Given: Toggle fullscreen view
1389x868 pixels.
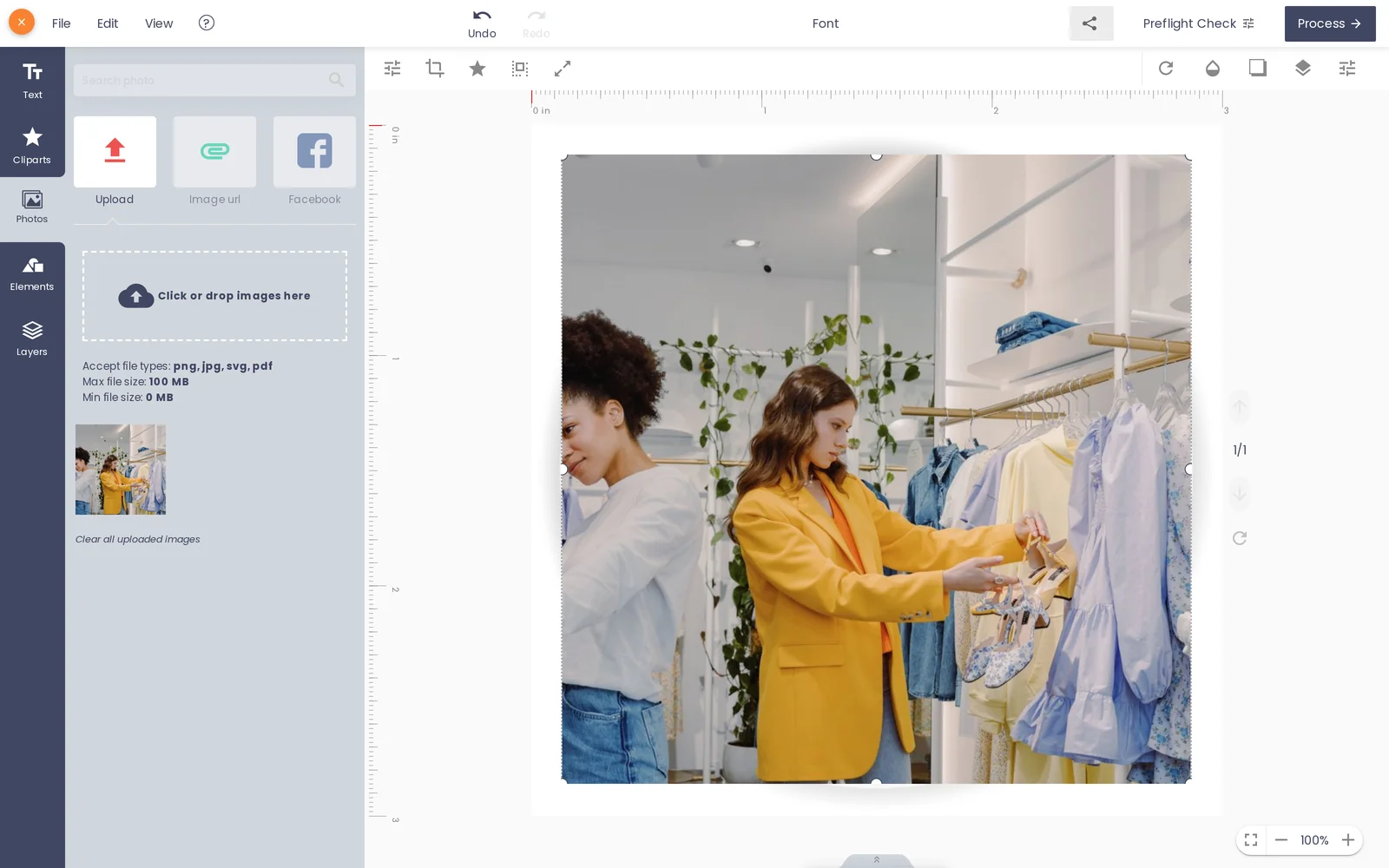Looking at the screenshot, I should click(x=1251, y=839).
